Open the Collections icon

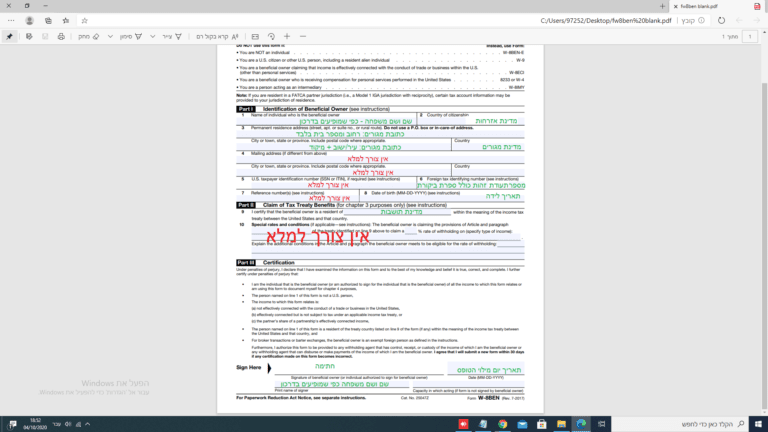48,21
